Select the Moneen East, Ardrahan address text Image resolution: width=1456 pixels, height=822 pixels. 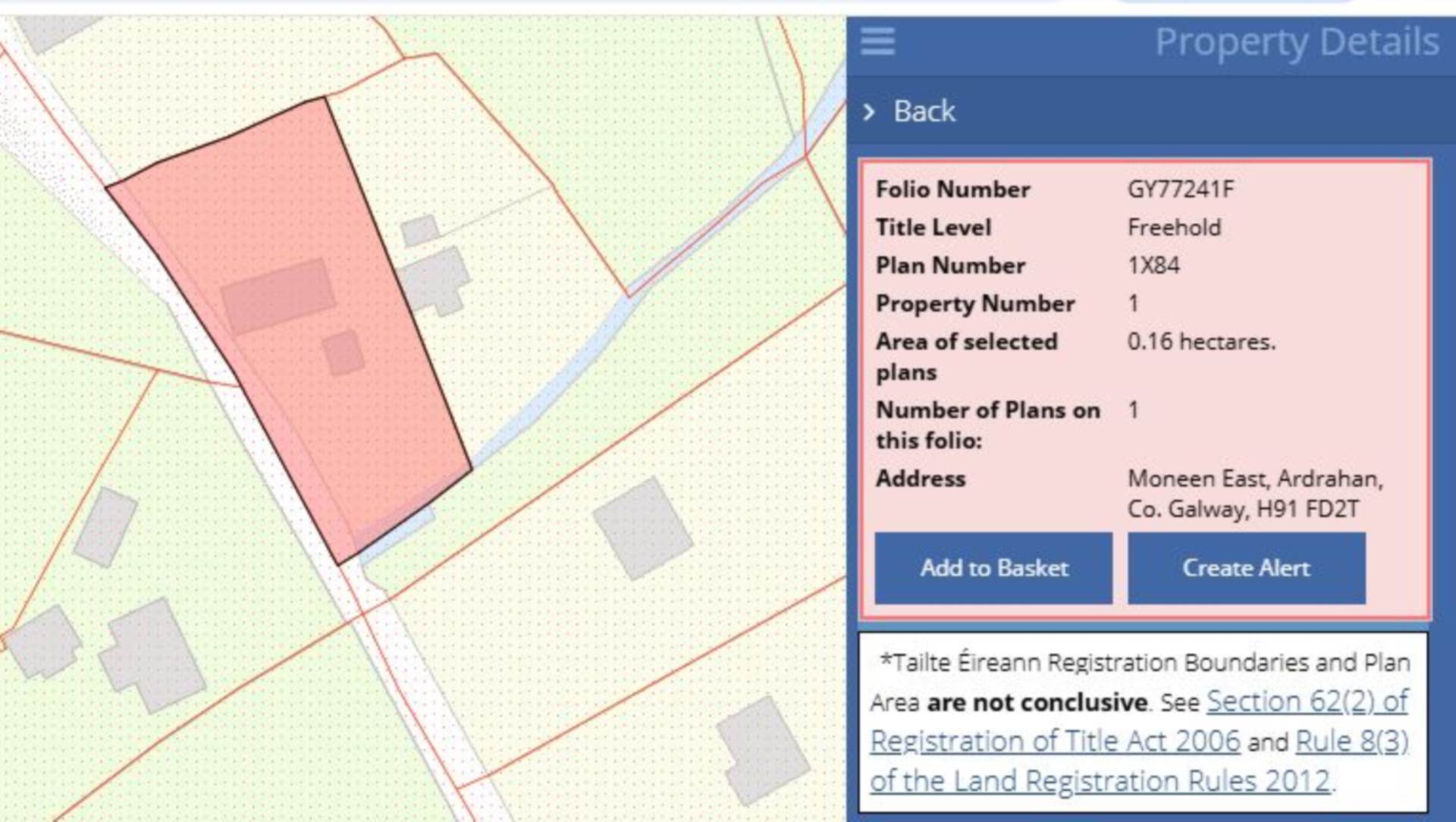click(1255, 494)
